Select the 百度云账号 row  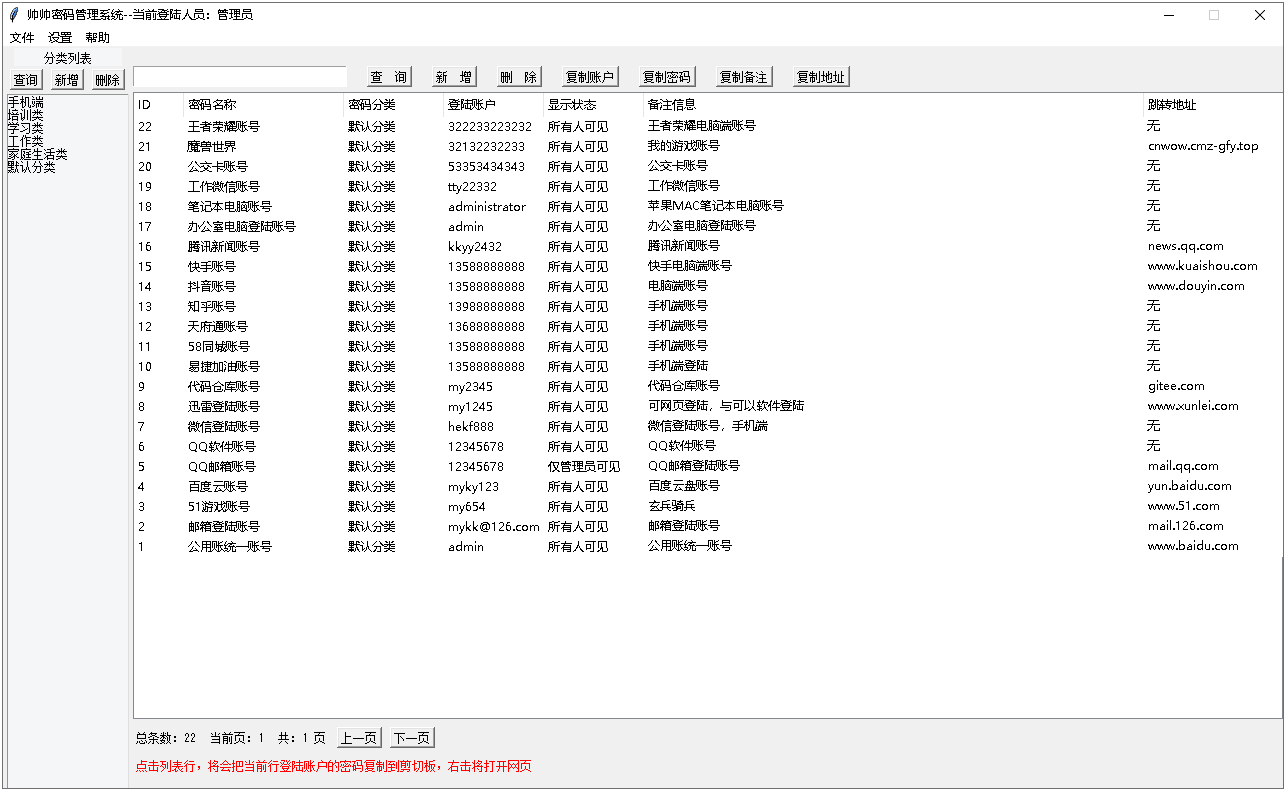point(708,486)
